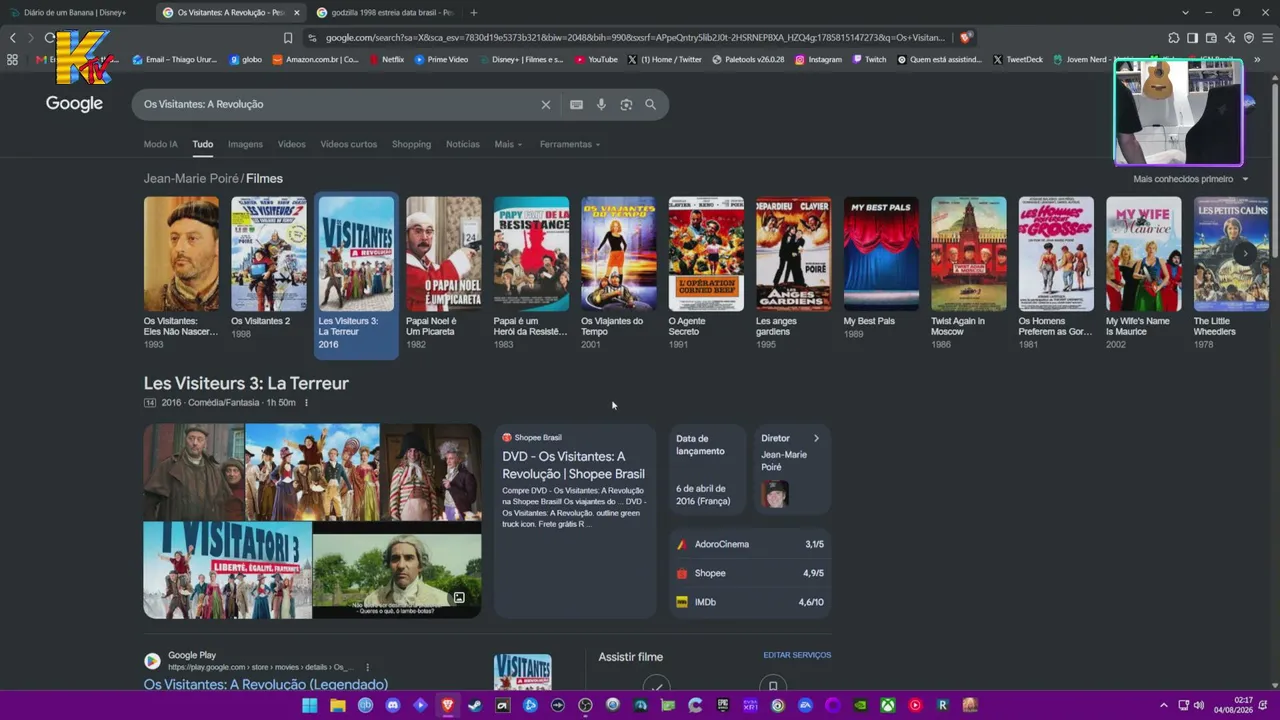
Task: Click the browser address bar URL
Action: click(635, 38)
